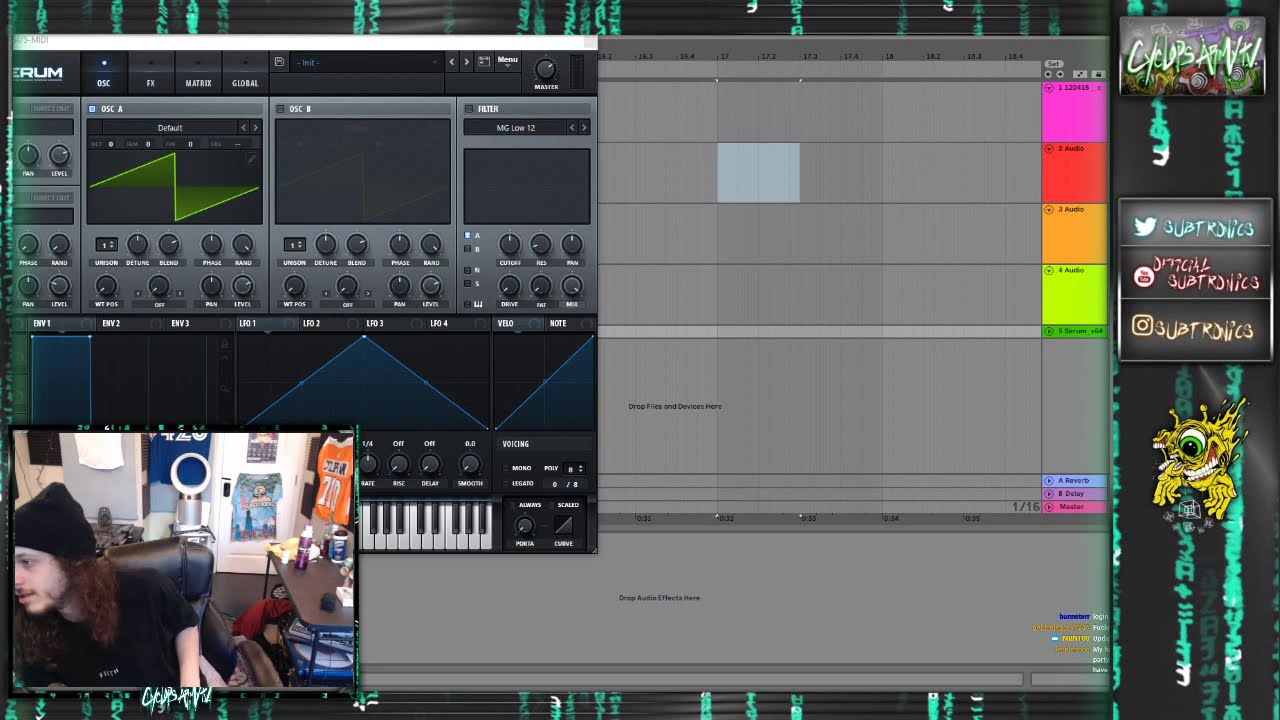Screen dimensions: 1280x720
Task: Go to next preset arrow
Action: point(466,62)
